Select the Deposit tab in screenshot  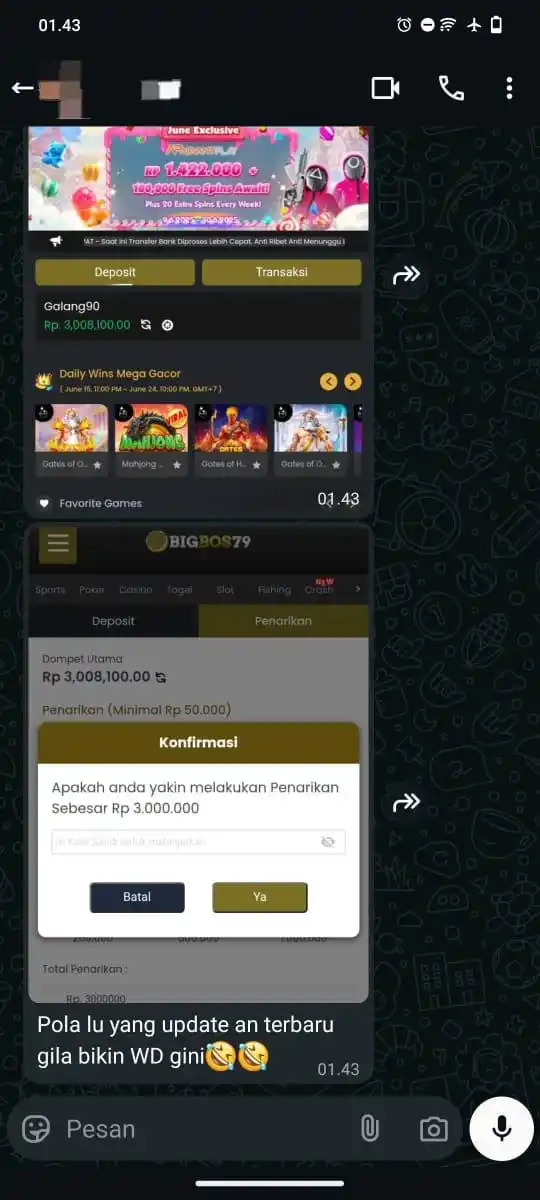tap(114, 620)
